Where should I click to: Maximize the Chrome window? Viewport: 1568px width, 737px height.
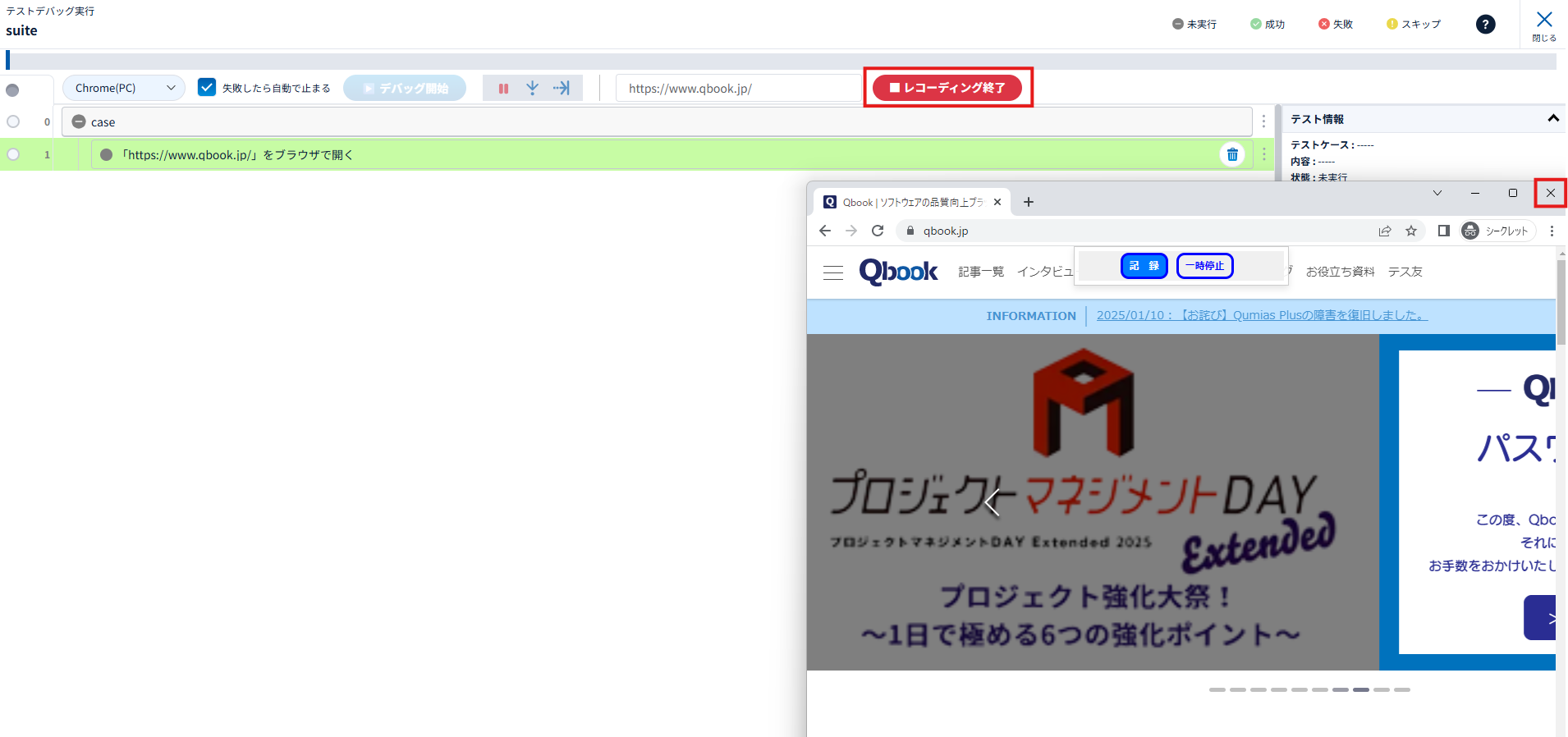tap(1513, 193)
